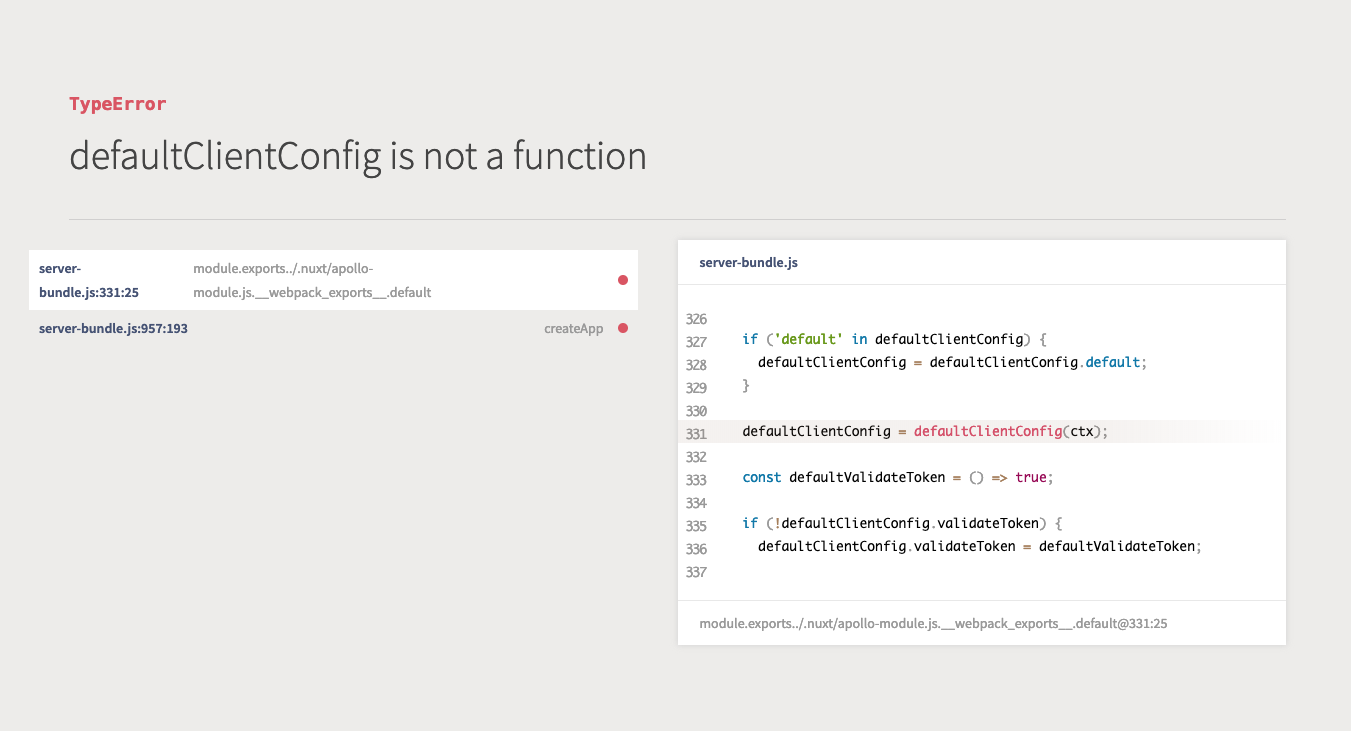Click line number 327 in gutter

697,342
